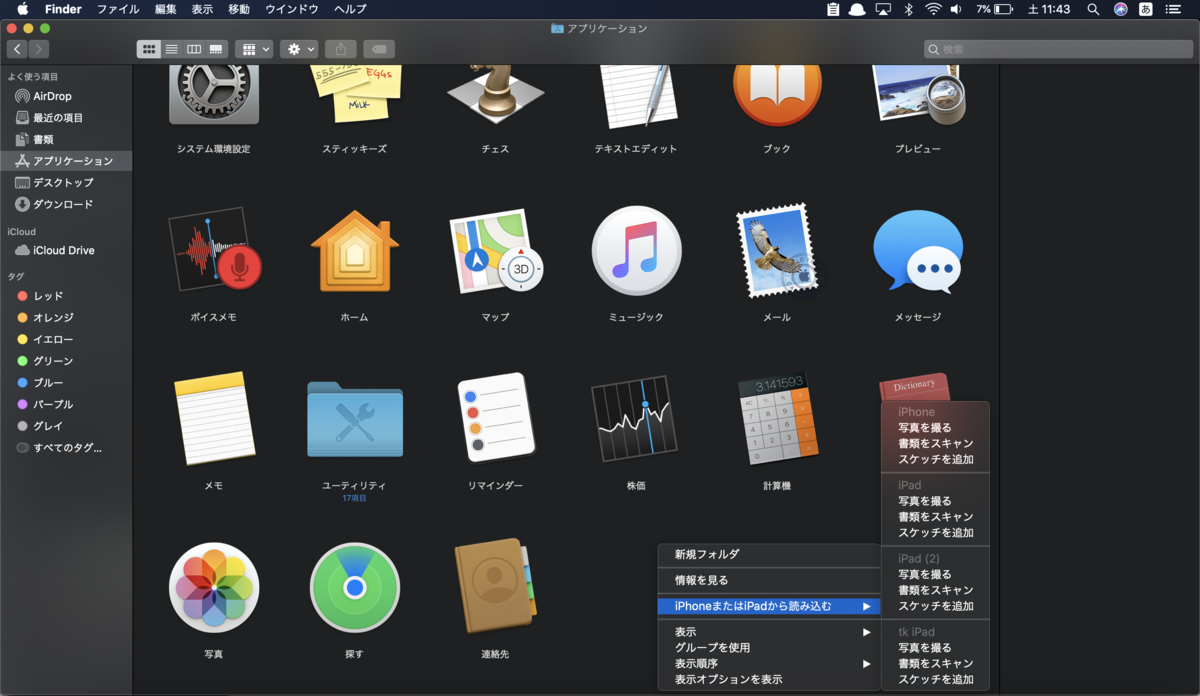Choose 書類をスキャン under iPad (2)
Screen dimensions: 1200x696
coord(935,590)
